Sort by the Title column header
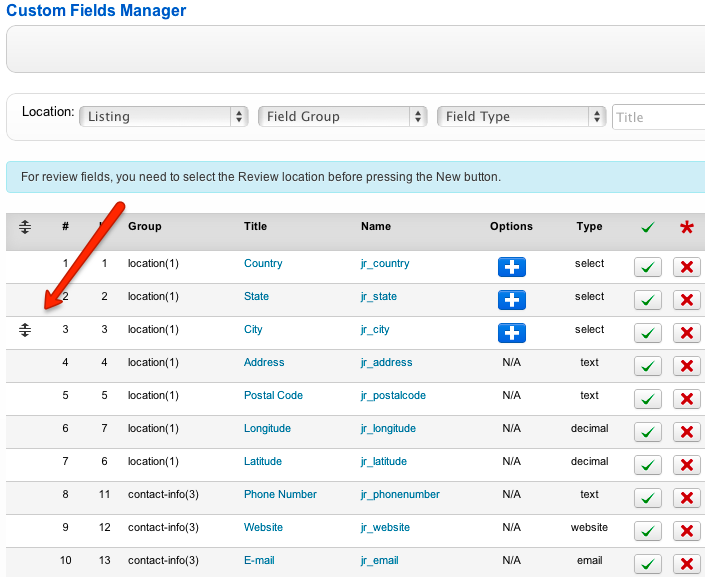This screenshot has height=577, width=705. 255,226
